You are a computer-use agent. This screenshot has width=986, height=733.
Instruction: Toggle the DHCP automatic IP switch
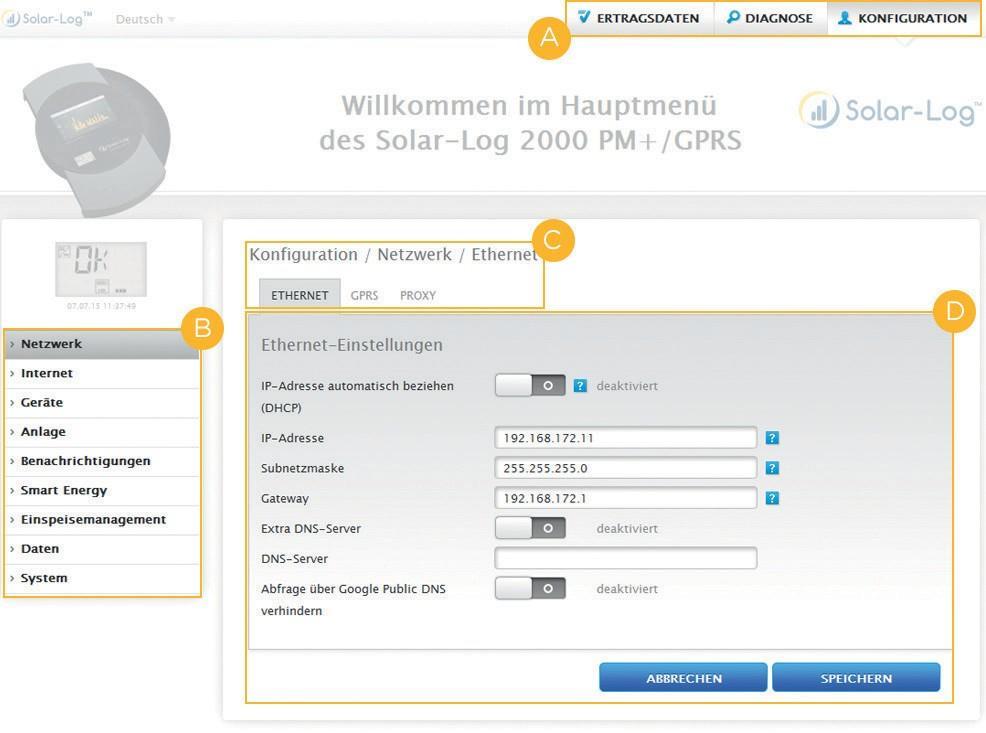tap(530, 385)
